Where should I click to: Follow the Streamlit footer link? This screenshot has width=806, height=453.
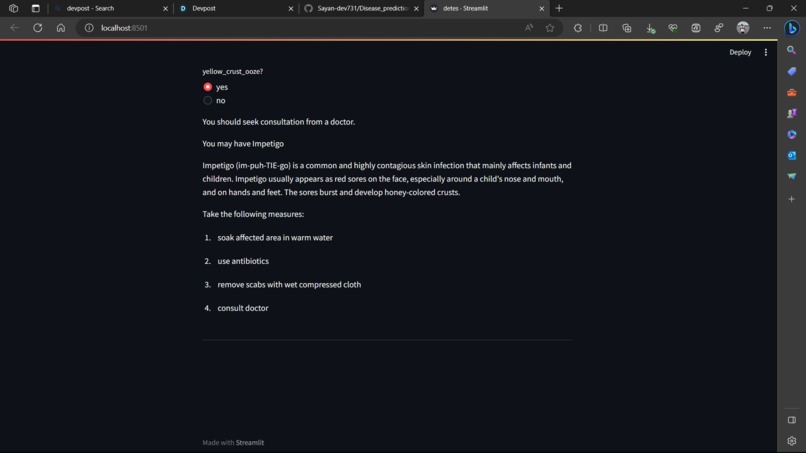pyautogui.click(x=250, y=442)
